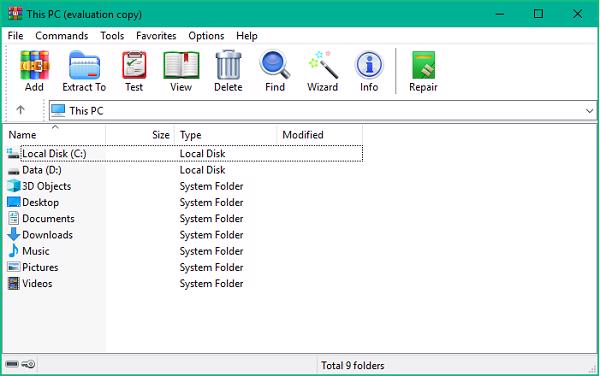
Task: Click the WinRAR icon in the title bar
Action: click(15, 13)
